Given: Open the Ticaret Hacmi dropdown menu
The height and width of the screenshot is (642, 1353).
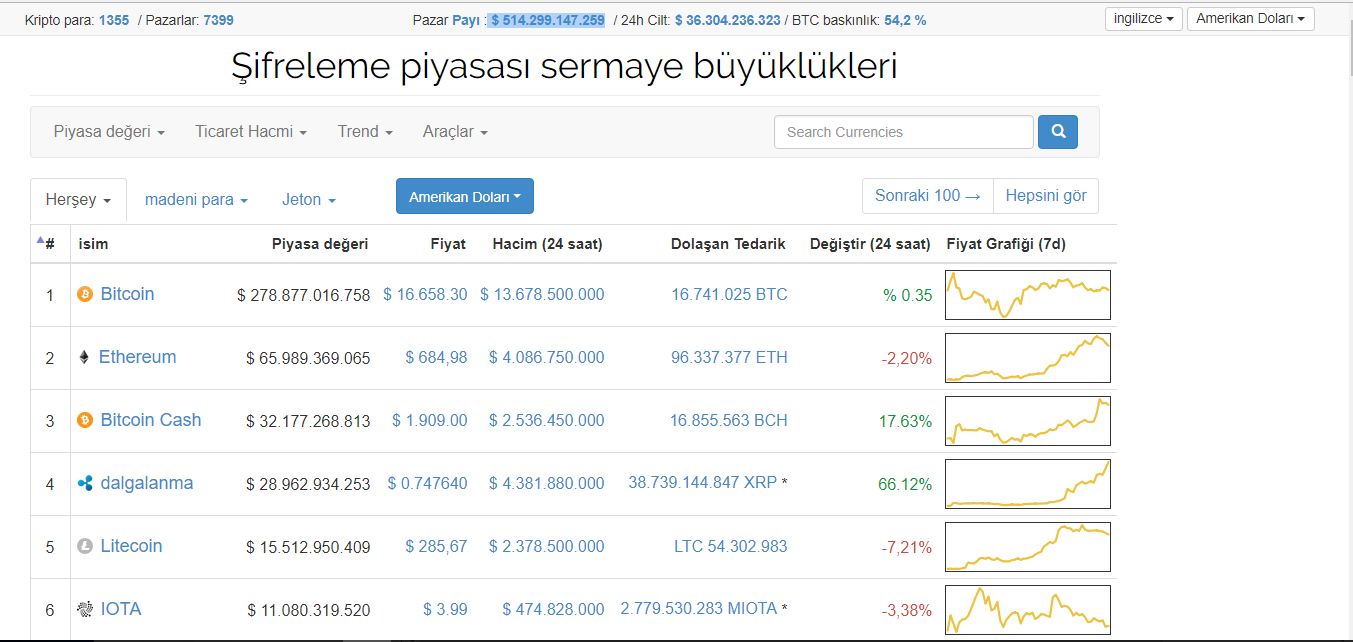Looking at the screenshot, I should point(251,132).
